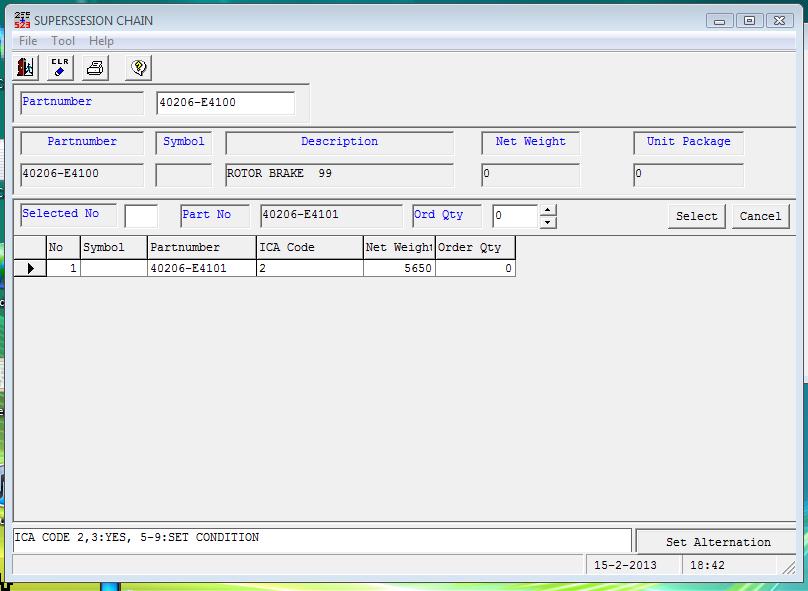Viewport: 808px width, 591px height.
Task: Click the time 18:42 in status bar
Action: point(707,565)
